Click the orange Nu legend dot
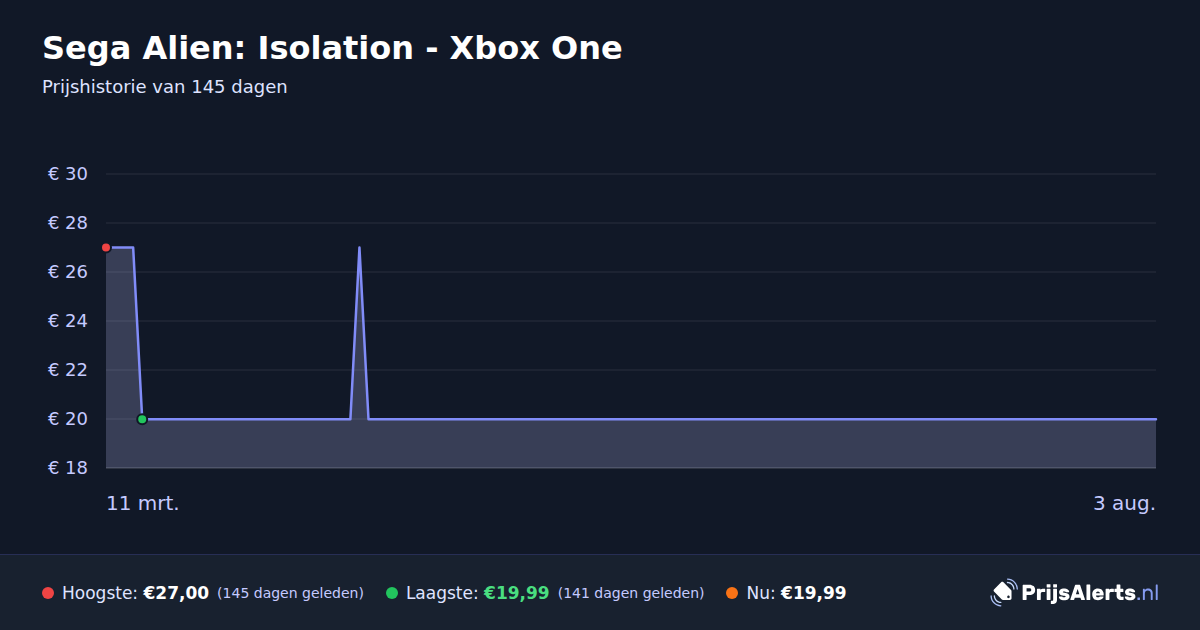The height and width of the screenshot is (630, 1200). [732, 593]
